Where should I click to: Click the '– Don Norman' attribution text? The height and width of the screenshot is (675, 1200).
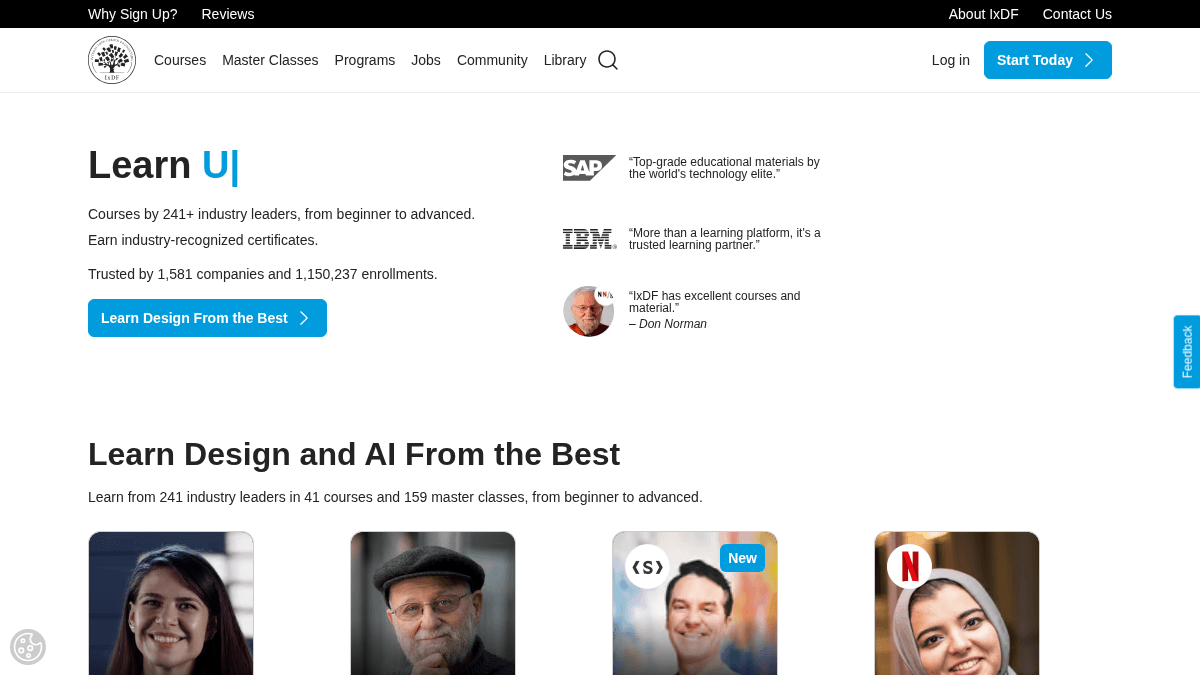coord(668,324)
